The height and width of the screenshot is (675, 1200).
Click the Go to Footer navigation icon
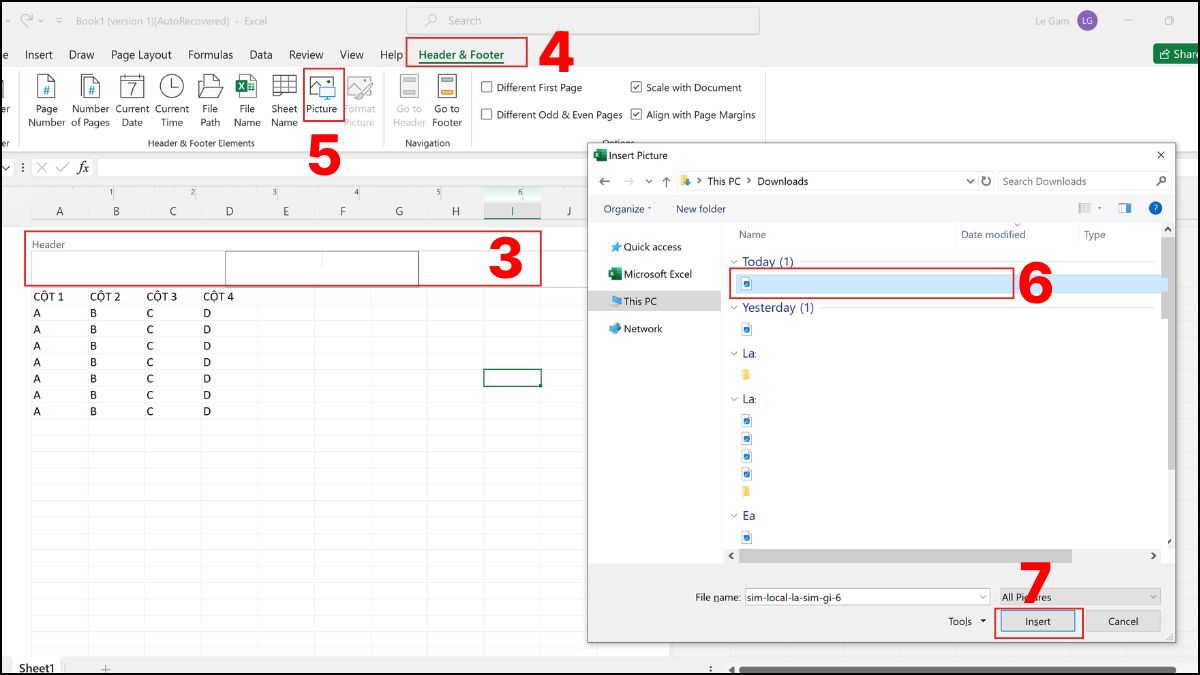(x=446, y=97)
